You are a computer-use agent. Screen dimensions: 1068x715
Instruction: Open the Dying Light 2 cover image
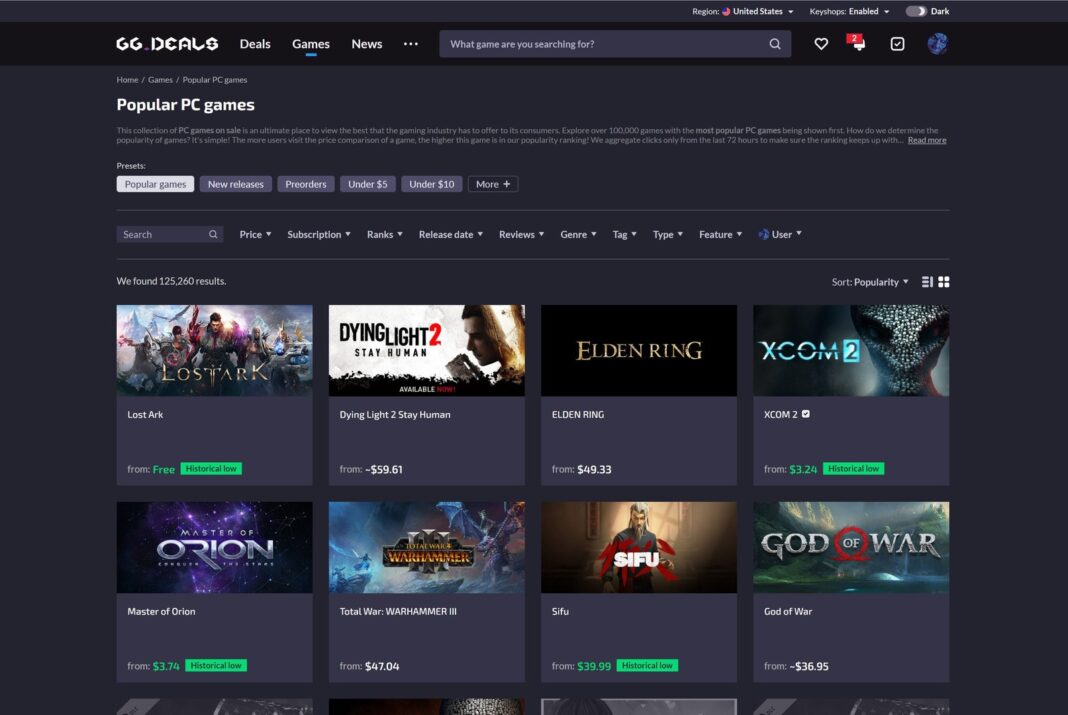pyautogui.click(x=426, y=350)
